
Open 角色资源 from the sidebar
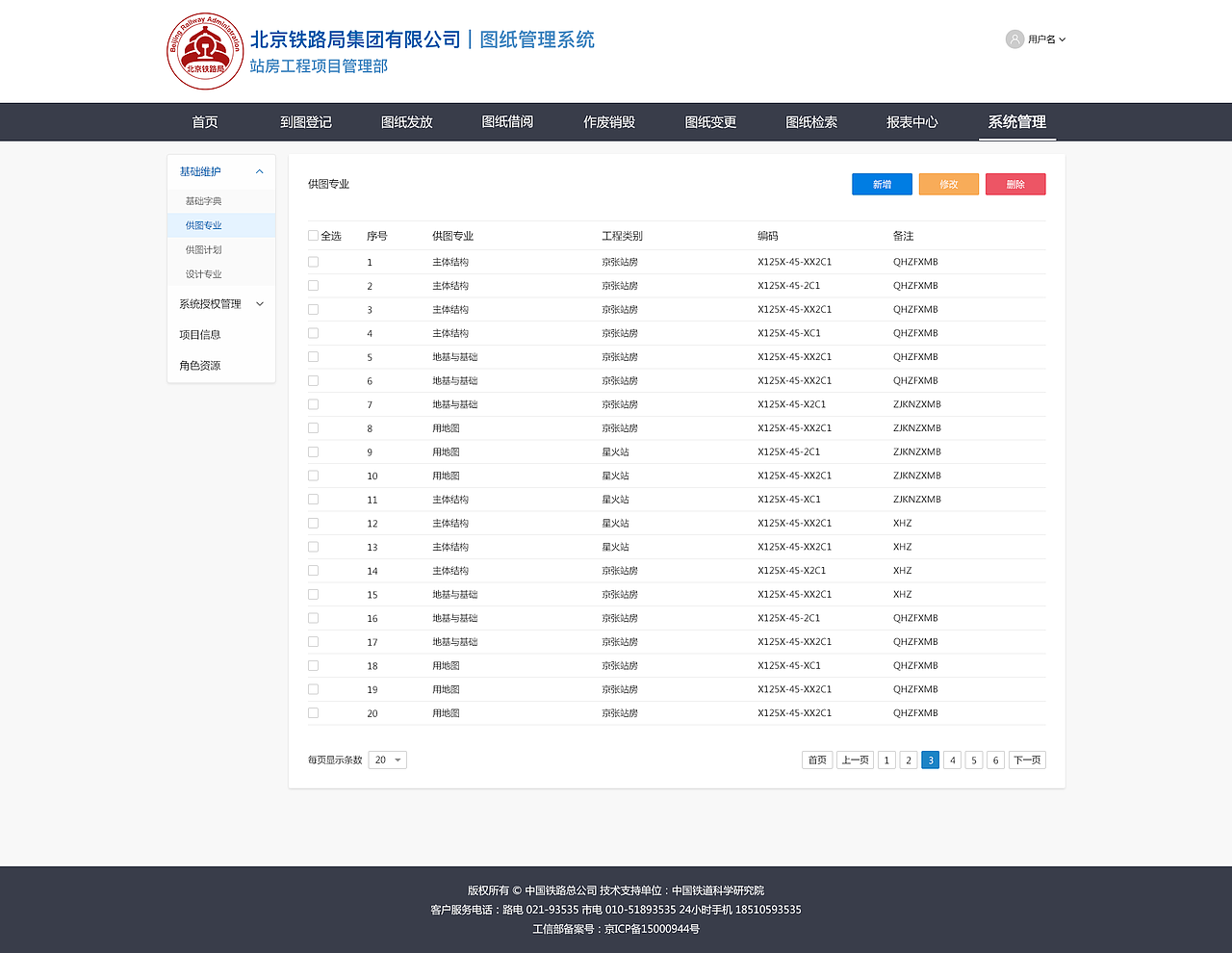(201, 365)
